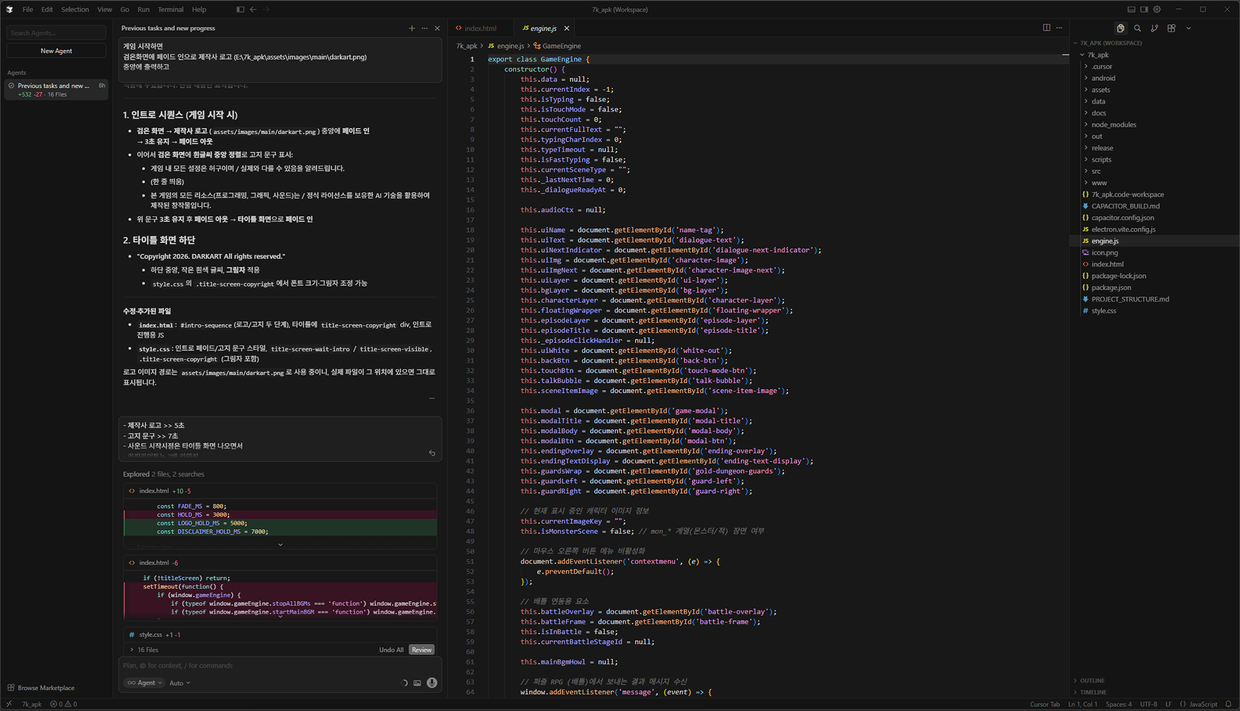Click the Search Agents input field
The width and height of the screenshot is (1240, 711).
tap(56, 33)
